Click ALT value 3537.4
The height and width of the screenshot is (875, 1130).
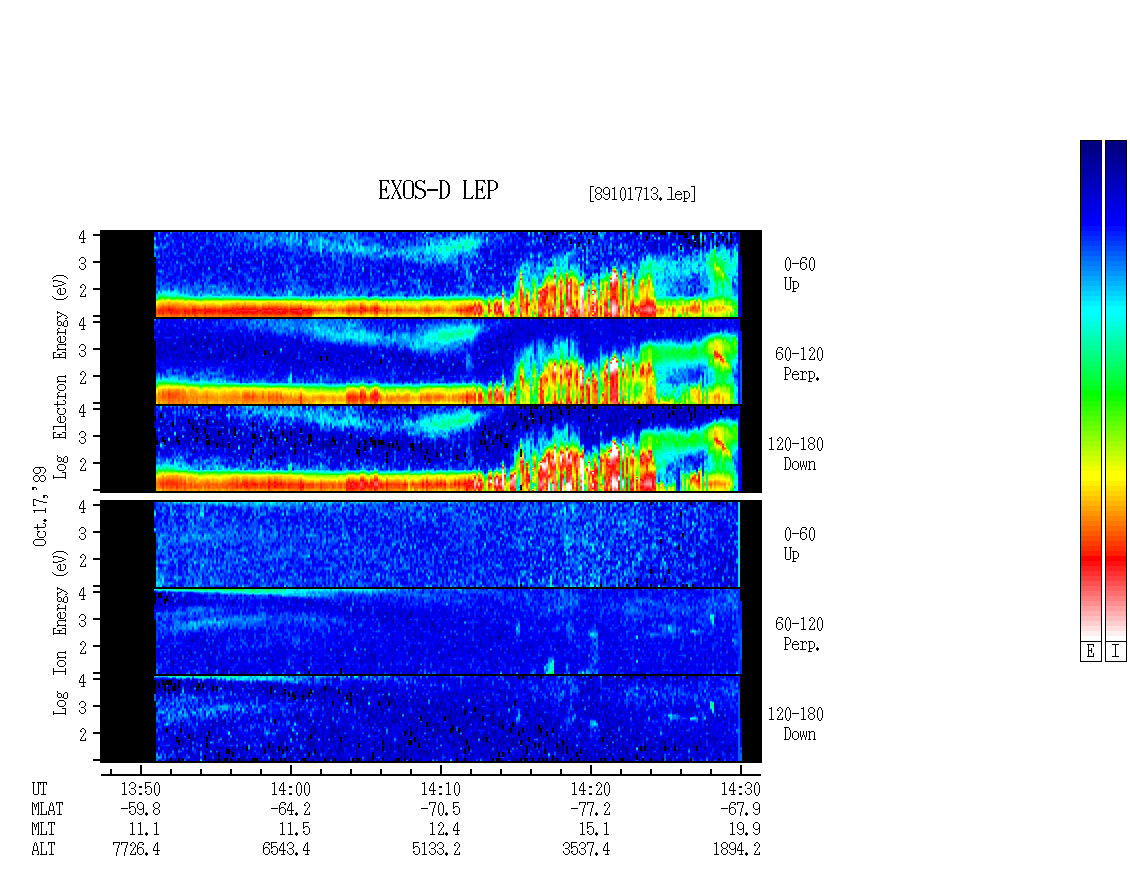point(586,850)
